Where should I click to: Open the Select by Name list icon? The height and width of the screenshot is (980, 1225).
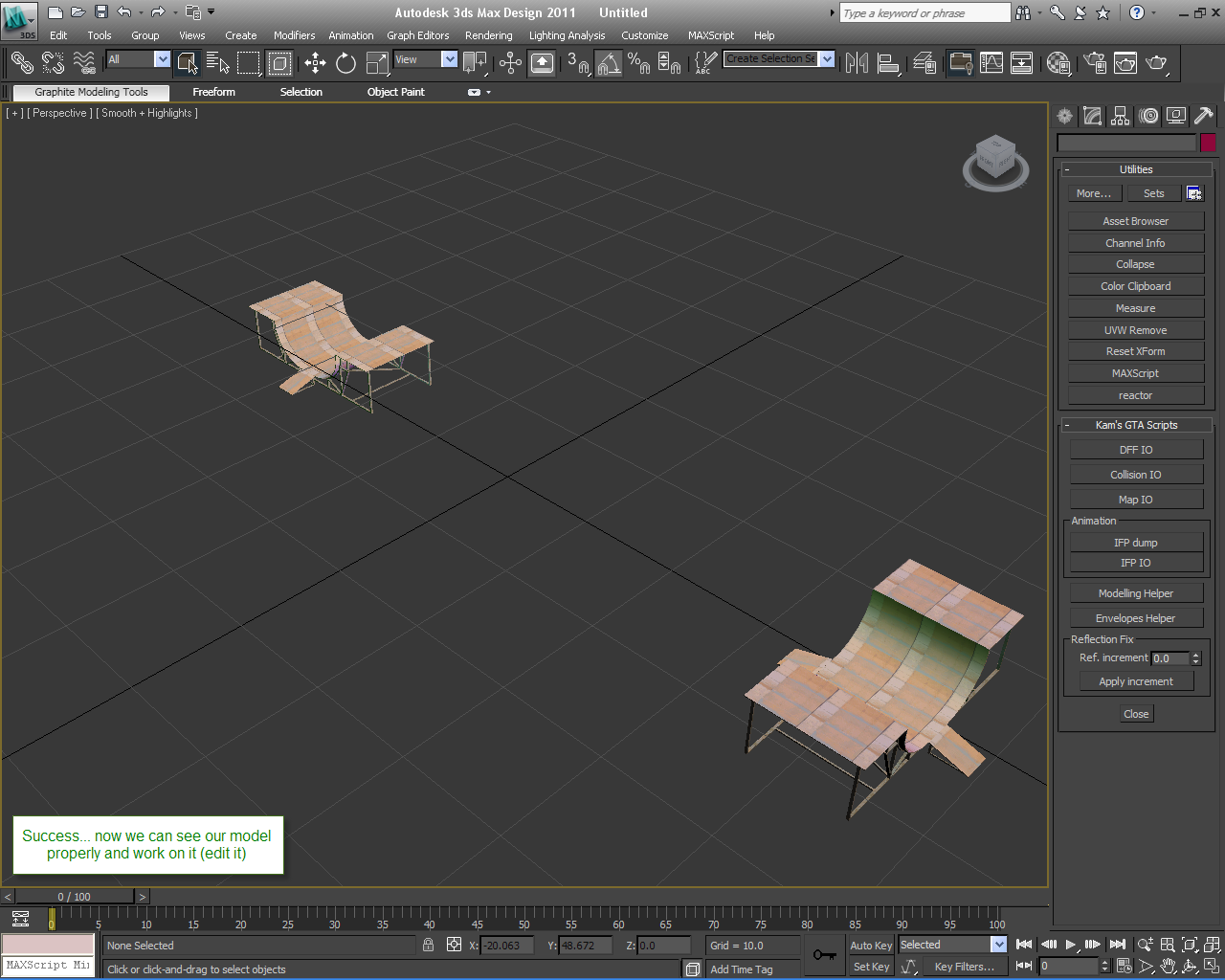(x=218, y=63)
